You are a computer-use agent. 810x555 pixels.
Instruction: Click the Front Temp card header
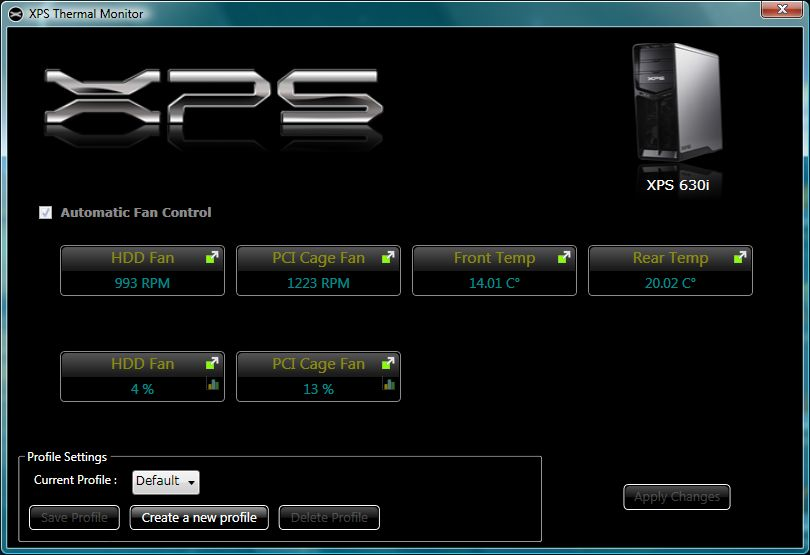pos(494,258)
